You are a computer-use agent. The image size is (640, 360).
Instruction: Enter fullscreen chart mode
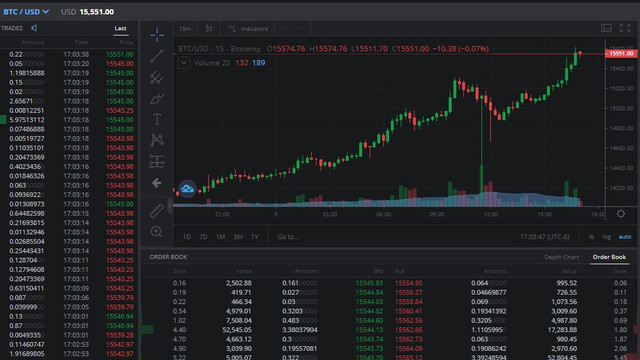click(x=625, y=28)
